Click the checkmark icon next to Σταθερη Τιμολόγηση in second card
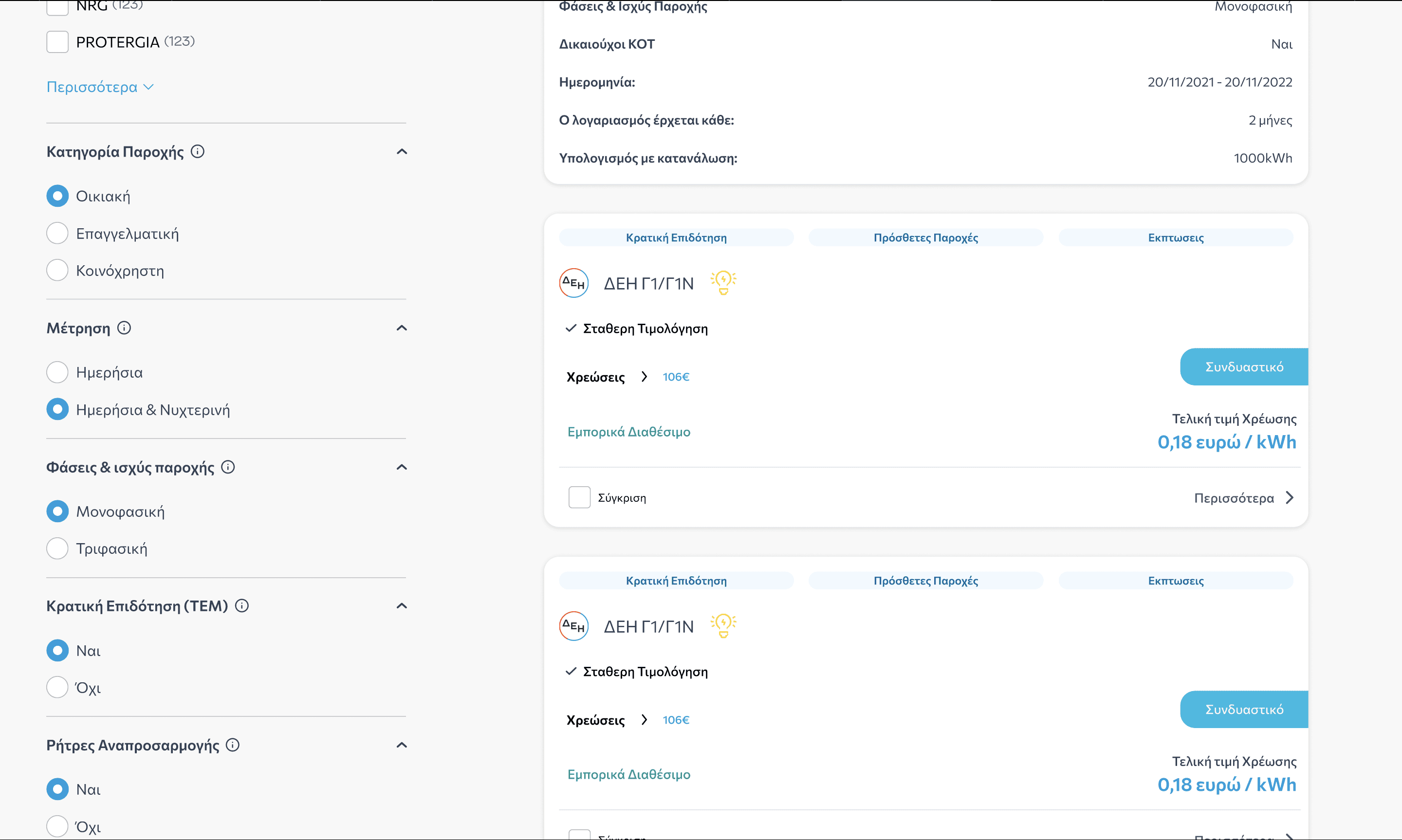Viewport: 1402px width, 840px height. click(x=571, y=671)
